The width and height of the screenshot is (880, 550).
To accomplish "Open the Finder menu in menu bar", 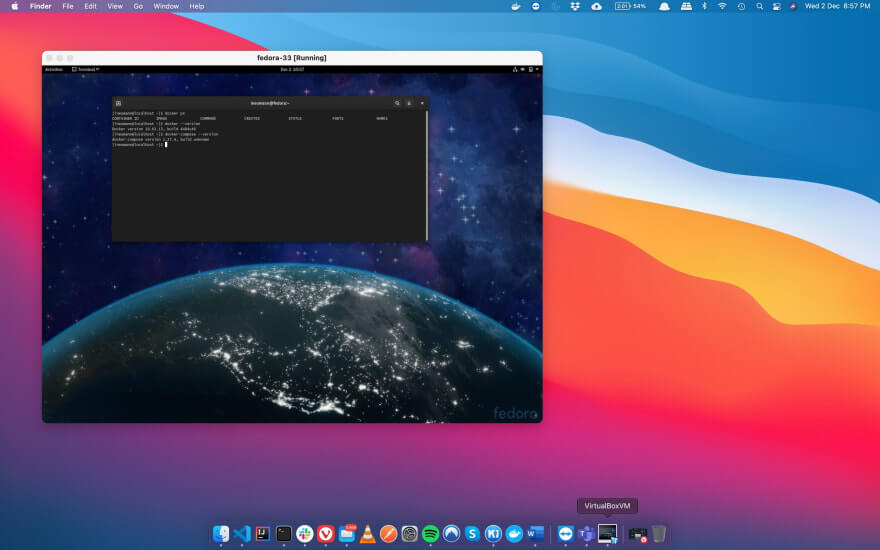I will pyautogui.click(x=40, y=6).
